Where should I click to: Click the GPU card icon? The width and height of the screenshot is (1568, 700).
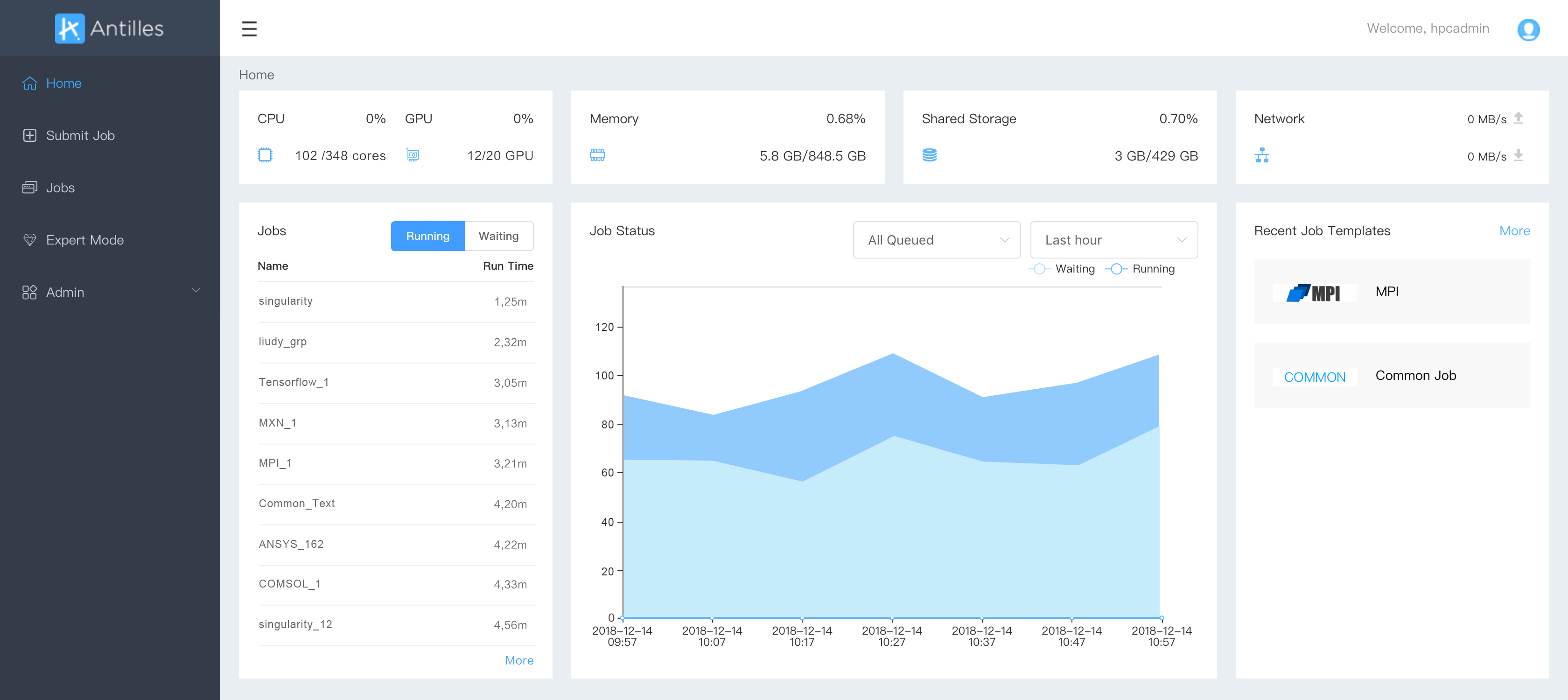tap(412, 155)
